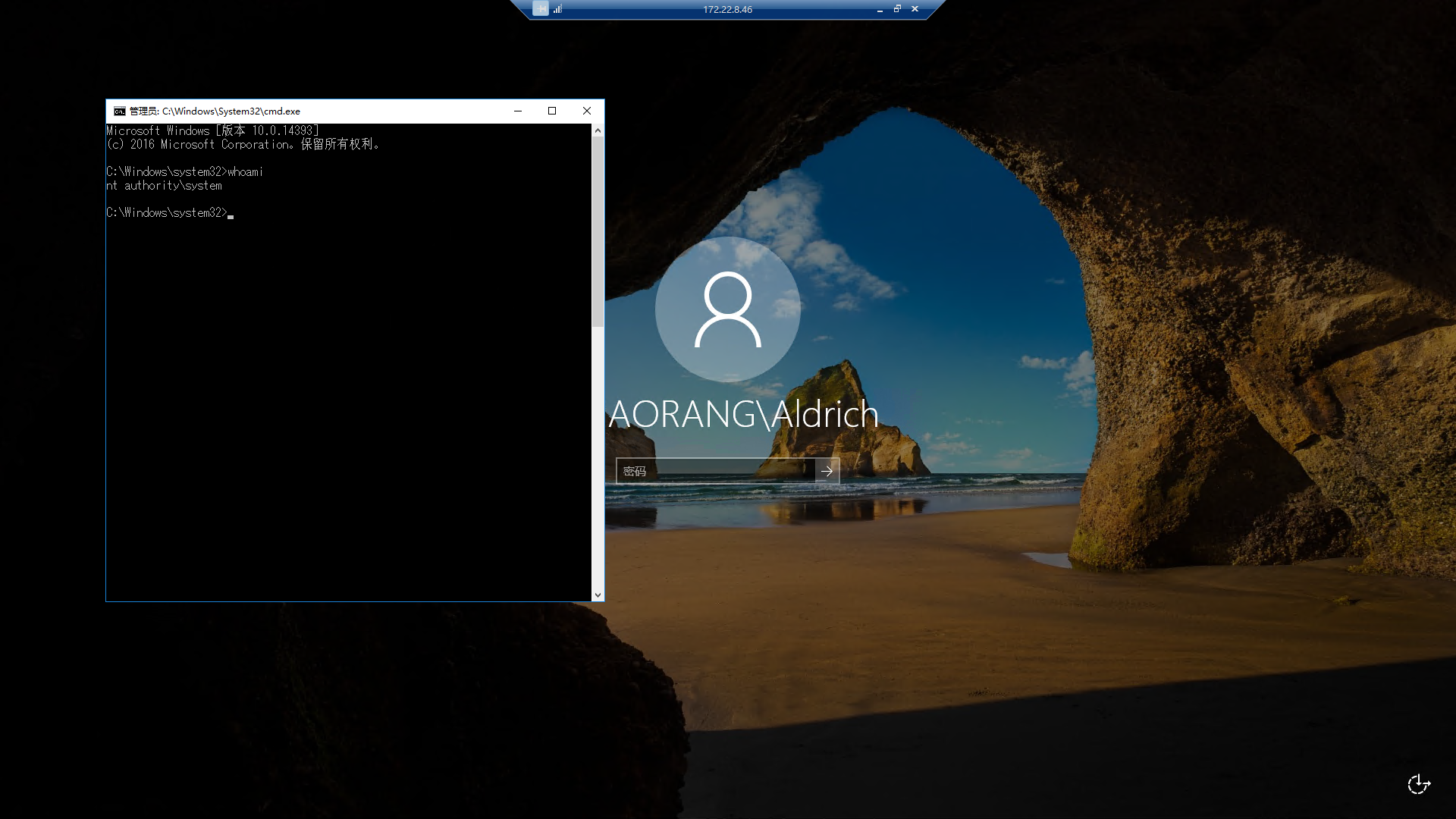Viewport: 1456px width, 819px height.
Task: Click the Microsoft Windows version line
Action: (212, 131)
